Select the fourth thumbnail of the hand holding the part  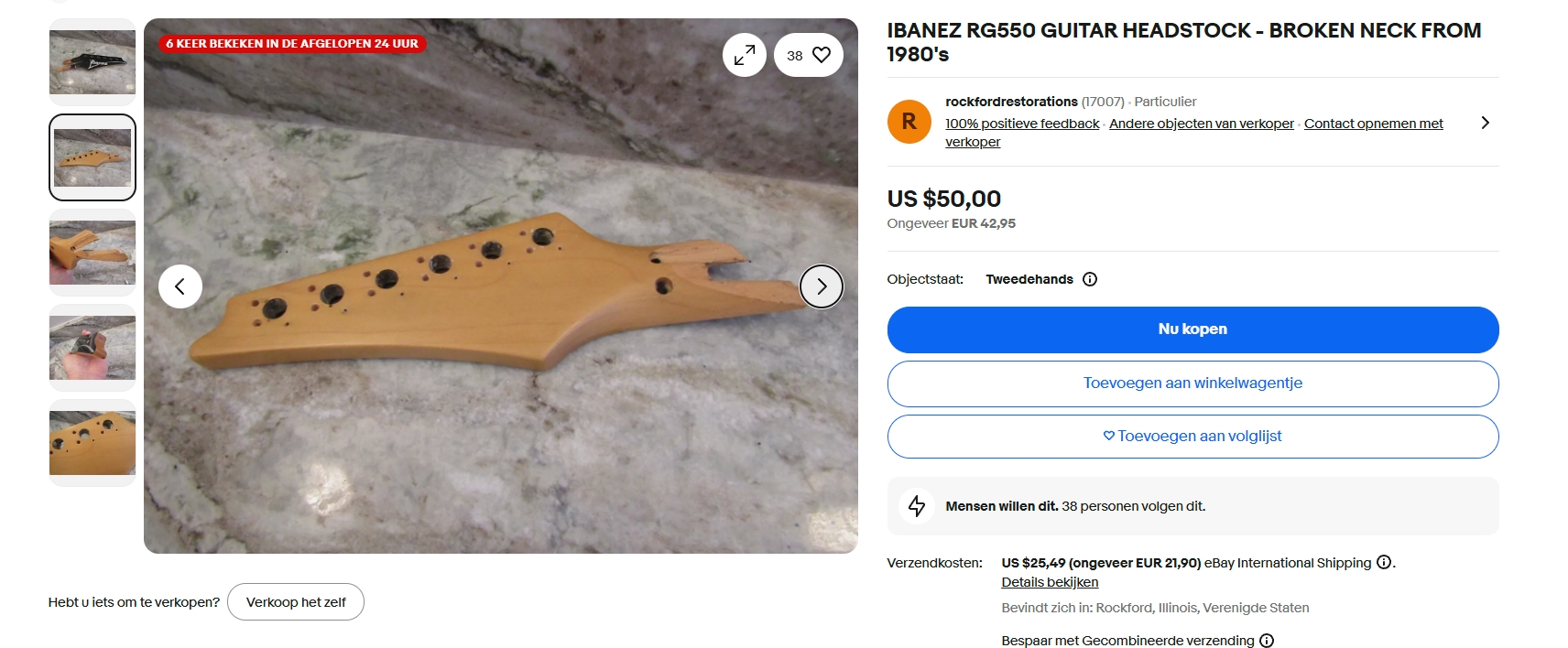[93, 348]
